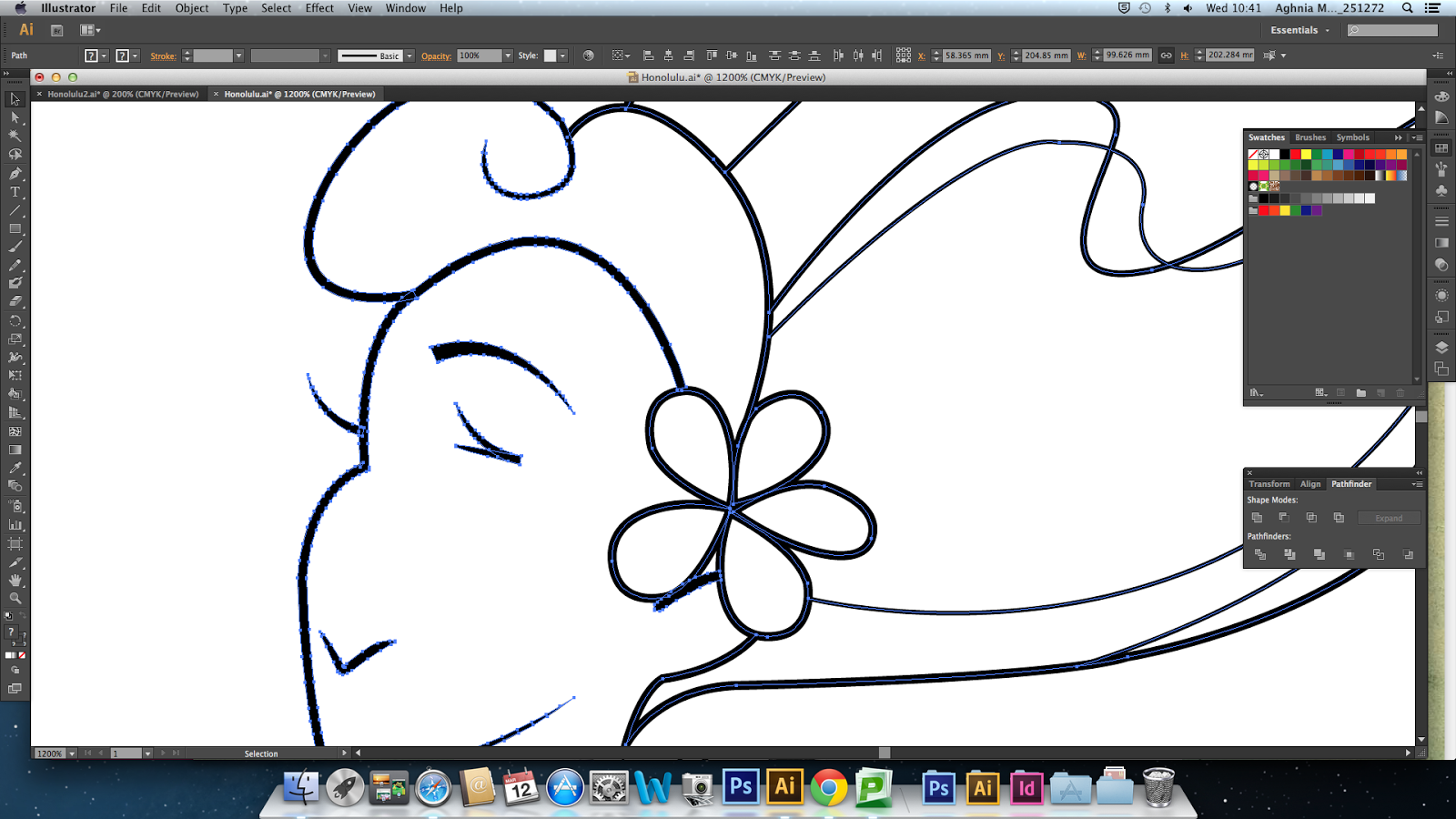Image resolution: width=1456 pixels, height=819 pixels.
Task: Click the Merge pathfinder icon
Action: pos(1319,554)
